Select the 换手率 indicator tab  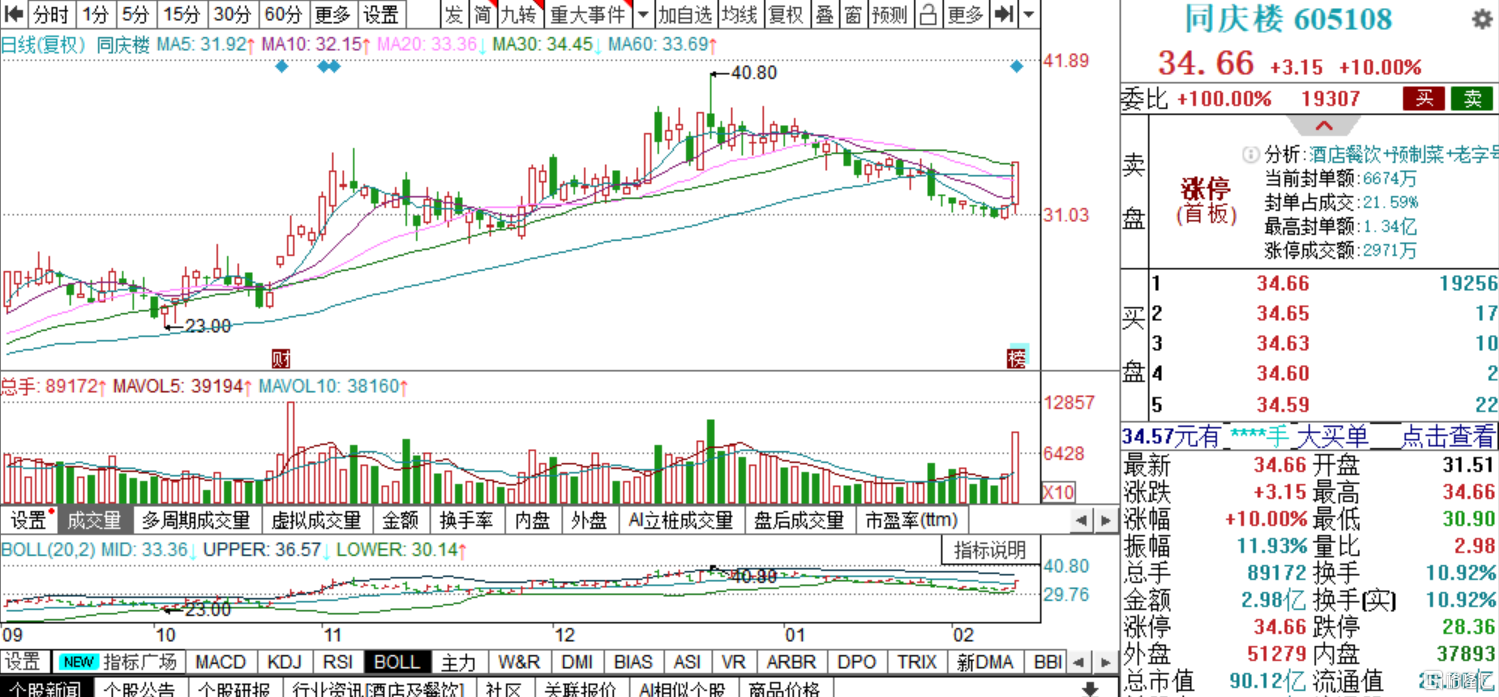coord(466,520)
